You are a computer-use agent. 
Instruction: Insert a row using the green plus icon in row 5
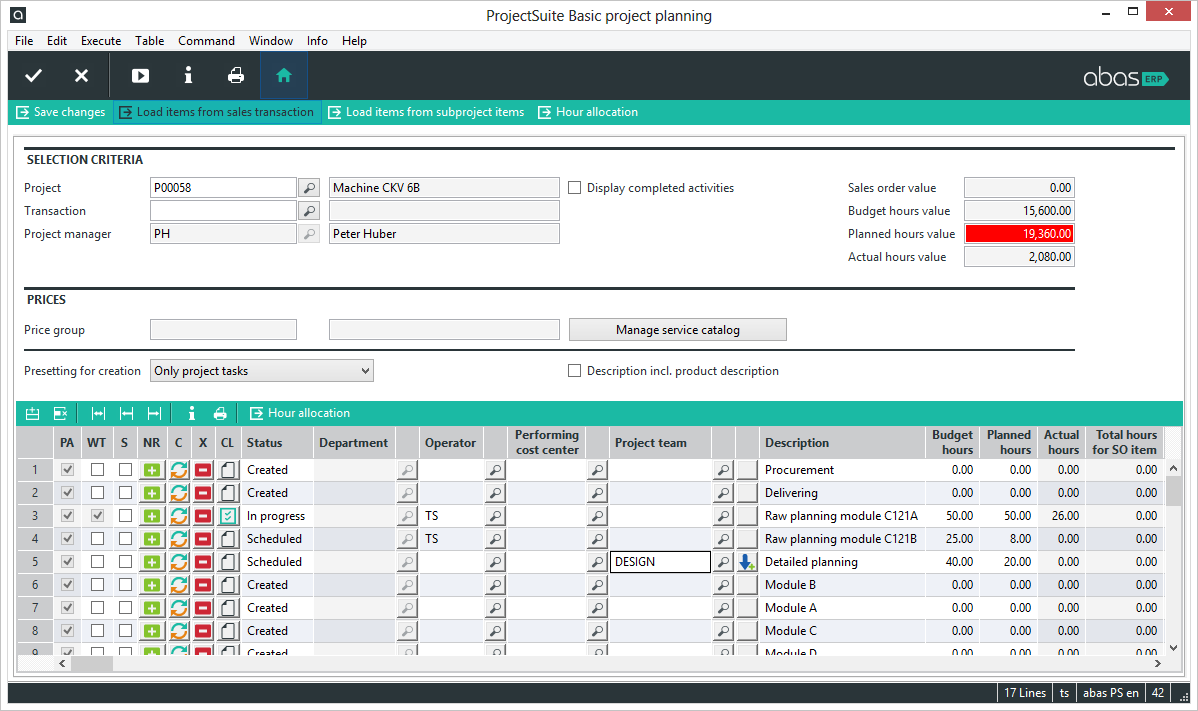(153, 561)
